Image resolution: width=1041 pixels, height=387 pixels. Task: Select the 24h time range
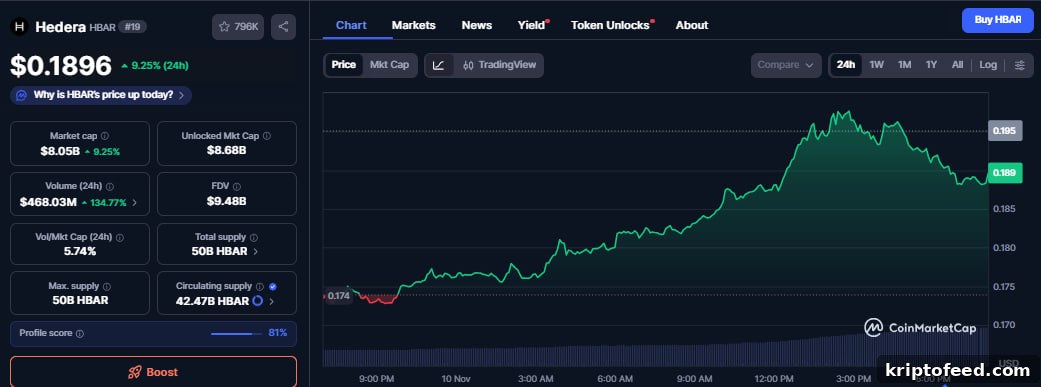pyautogui.click(x=846, y=65)
